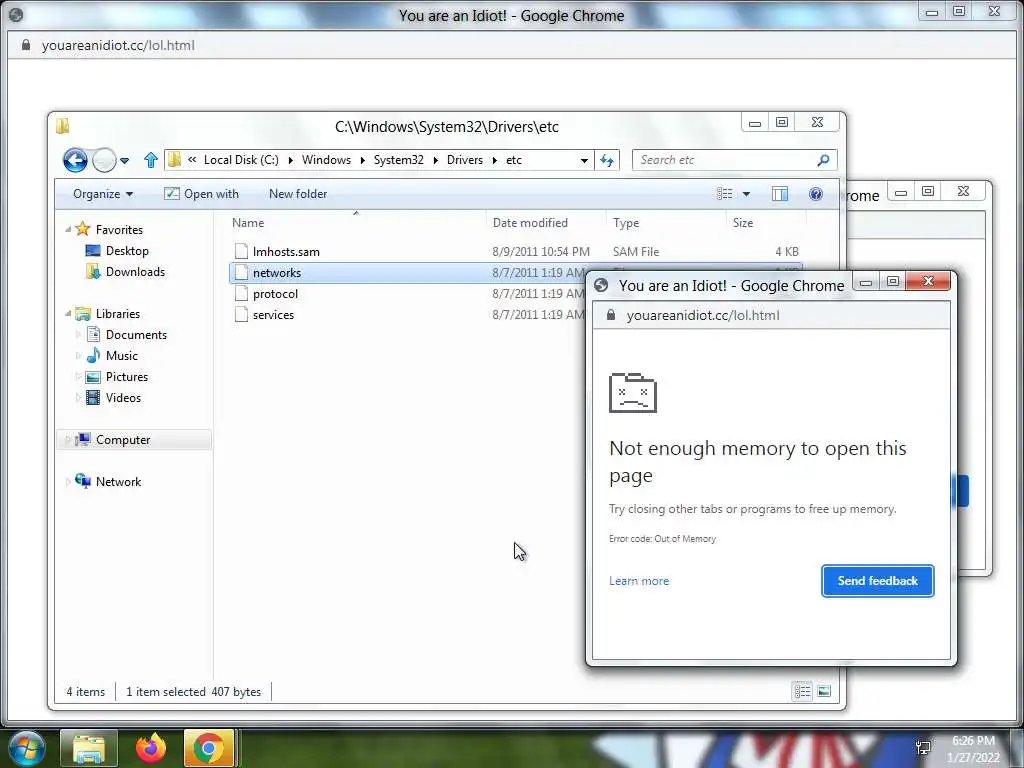
Task: Open the Documents library
Action: [x=136, y=334]
